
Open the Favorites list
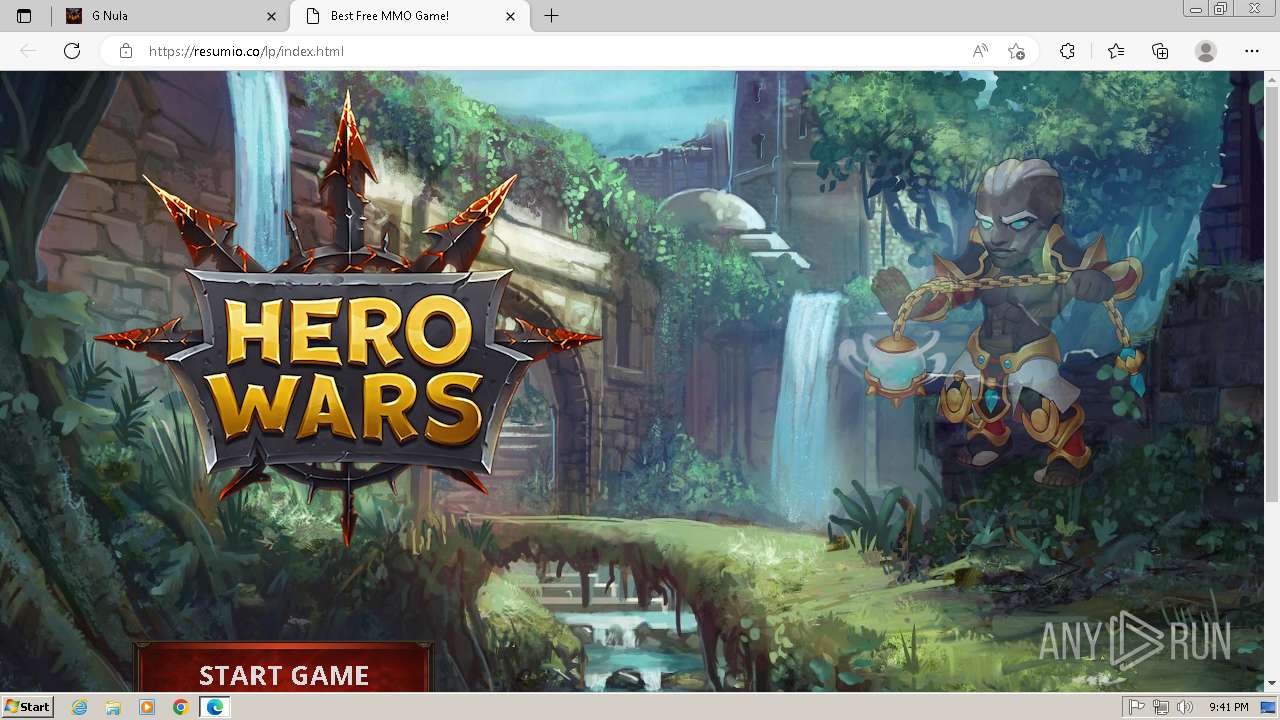point(1116,51)
